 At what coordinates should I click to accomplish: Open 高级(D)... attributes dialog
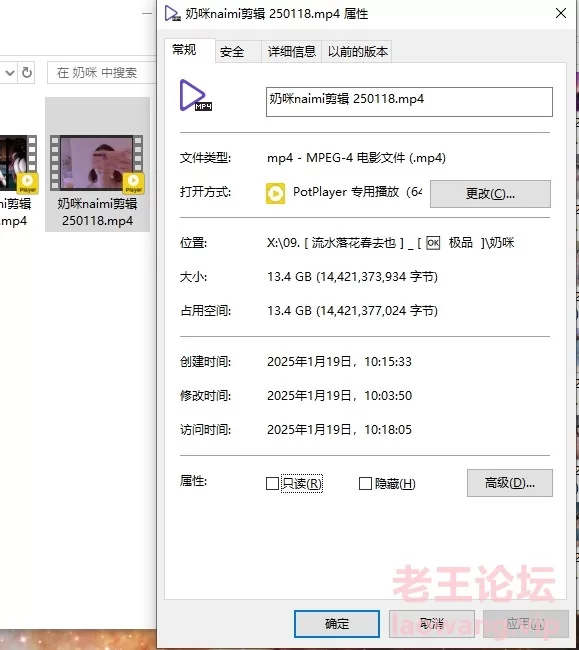coord(510,483)
